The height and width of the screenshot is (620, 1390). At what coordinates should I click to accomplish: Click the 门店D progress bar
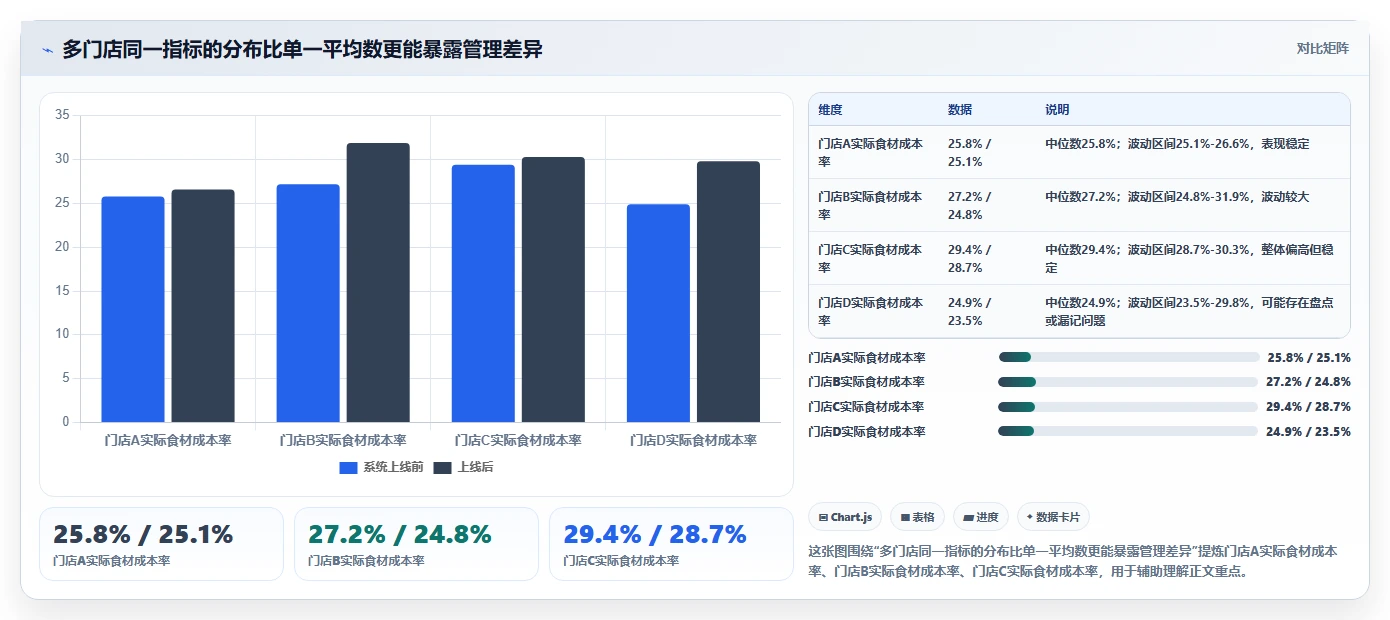tap(1128, 431)
